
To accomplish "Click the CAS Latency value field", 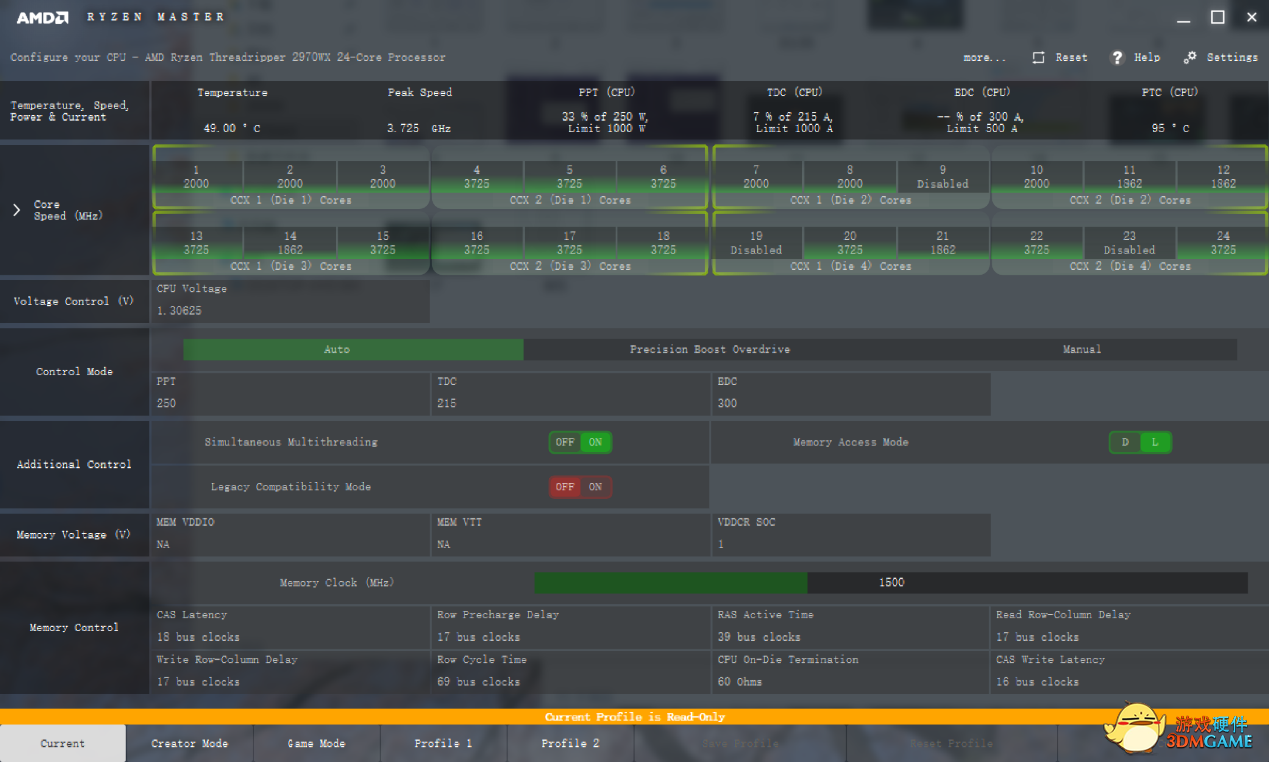I will (291, 627).
